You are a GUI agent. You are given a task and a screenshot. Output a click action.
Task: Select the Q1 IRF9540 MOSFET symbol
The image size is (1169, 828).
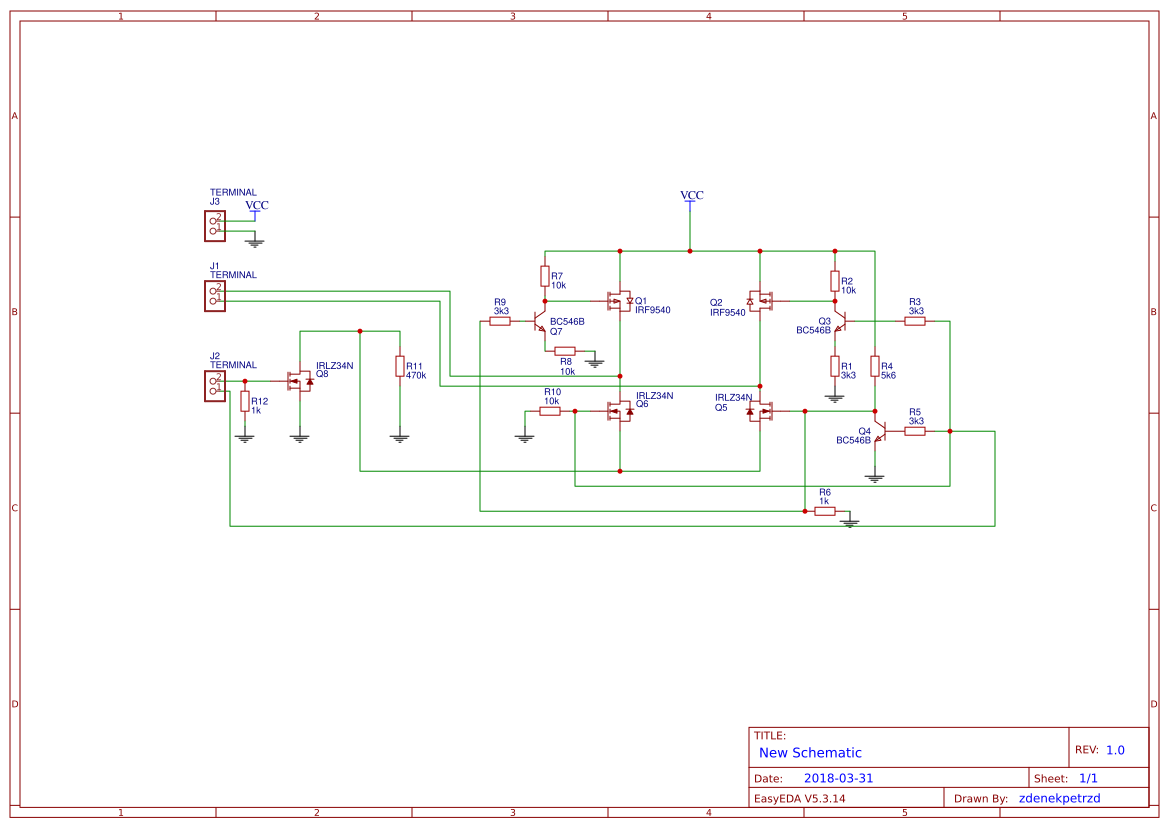click(x=618, y=300)
